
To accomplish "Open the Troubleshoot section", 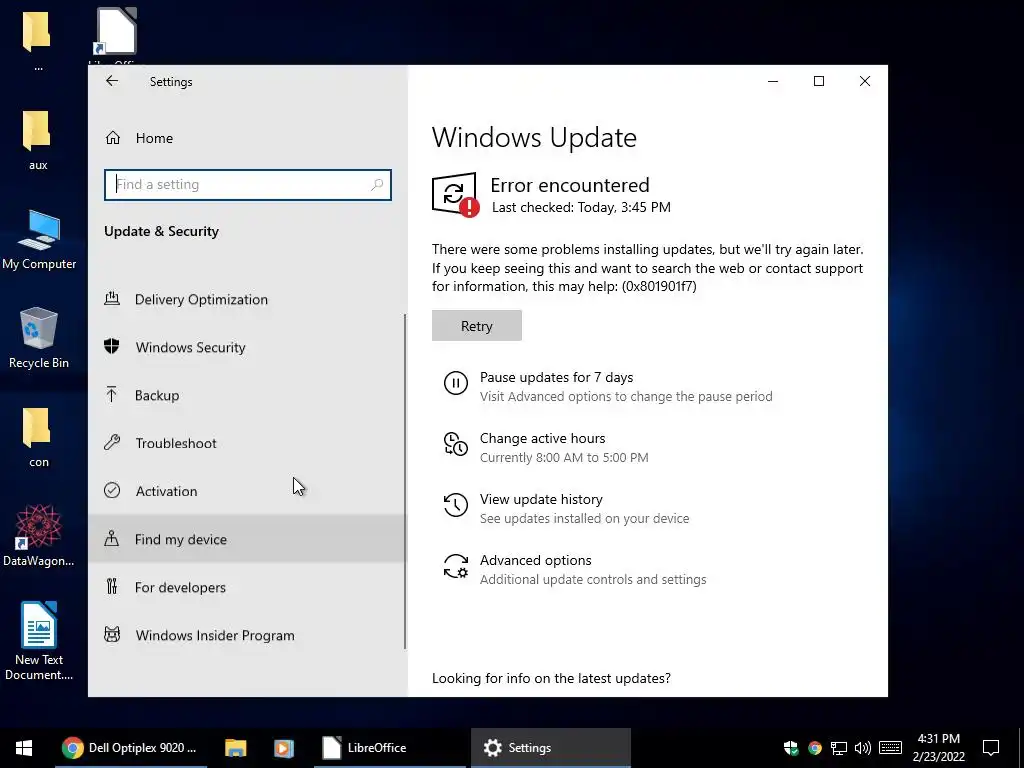I will [x=248, y=443].
